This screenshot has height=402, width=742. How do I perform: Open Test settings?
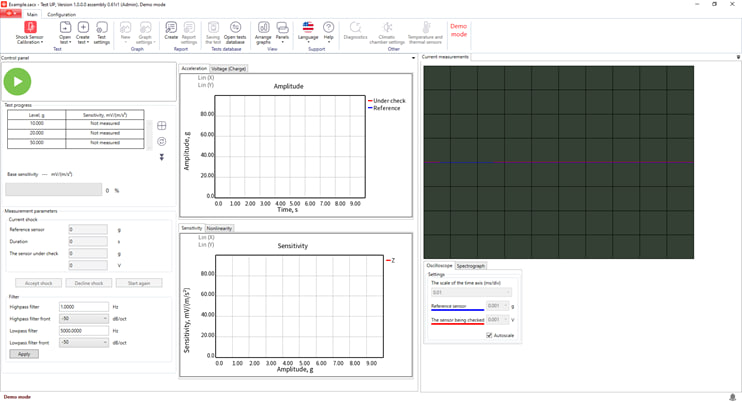(x=101, y=33)
